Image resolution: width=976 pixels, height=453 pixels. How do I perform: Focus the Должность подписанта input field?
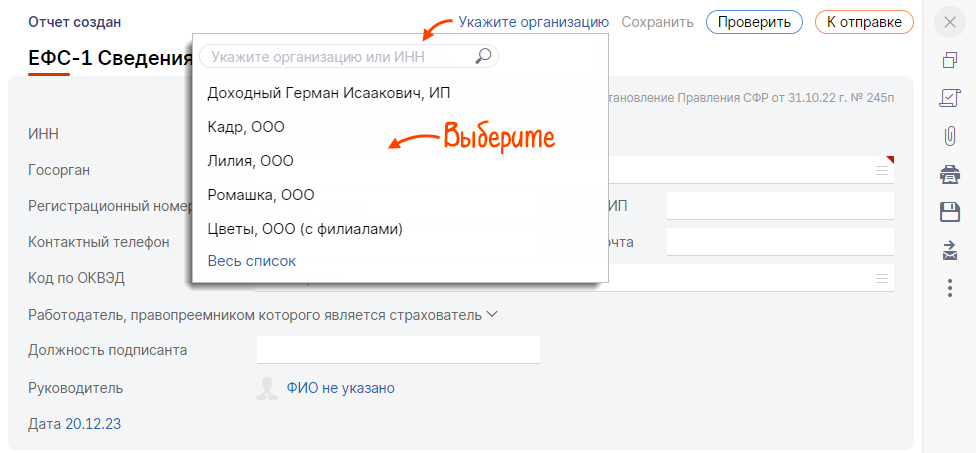pyautogui.click(x=398, y=350)
